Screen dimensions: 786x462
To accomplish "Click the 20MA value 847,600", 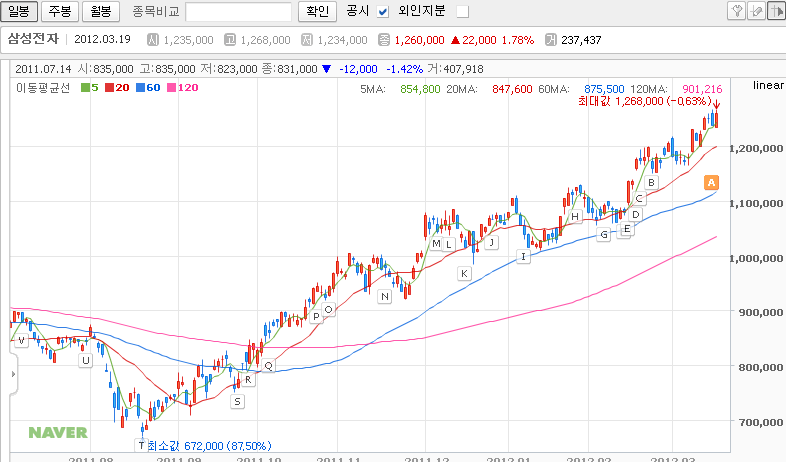I will click(512, 89).
